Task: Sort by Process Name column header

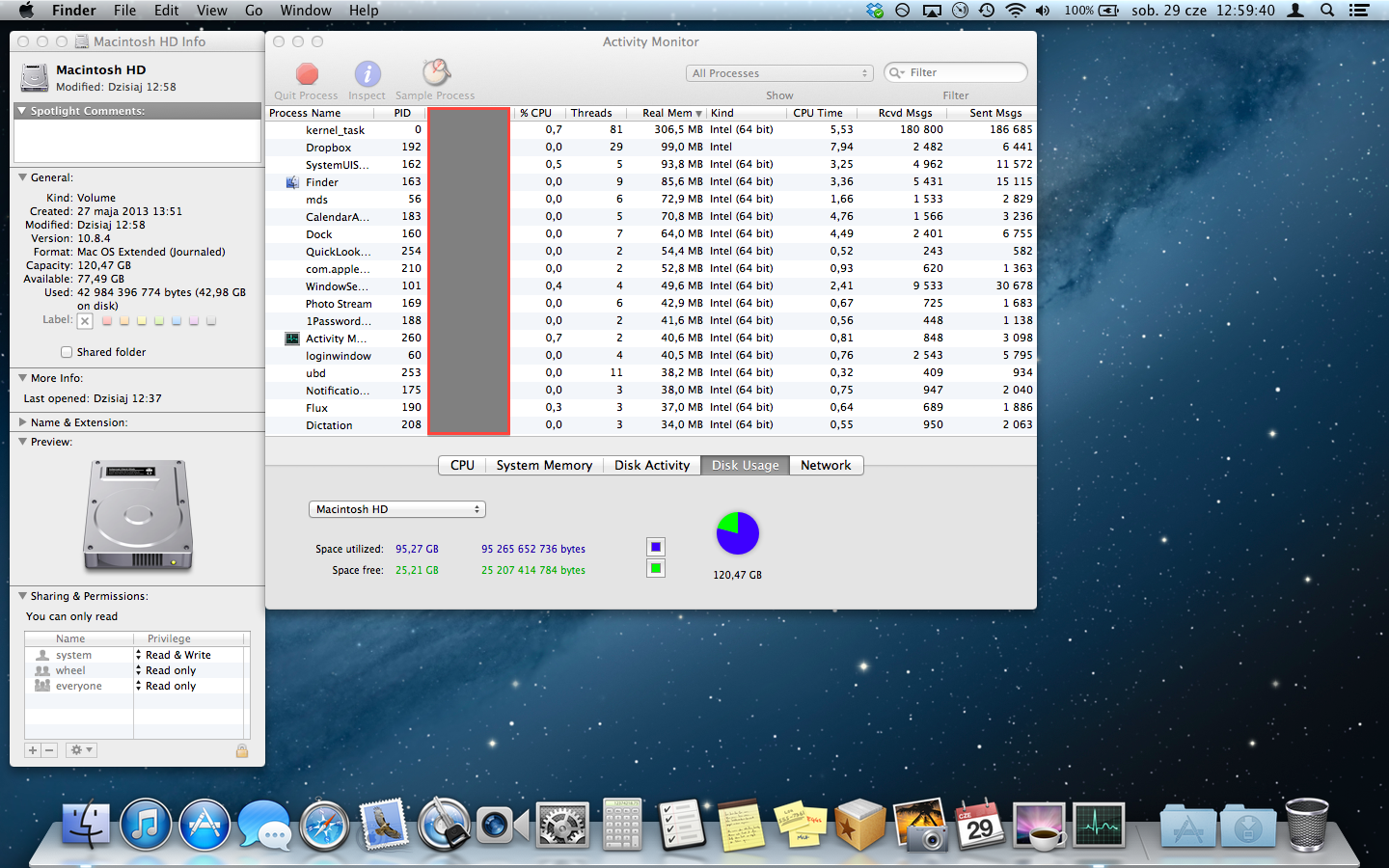Action: click(x=319, y=113)
